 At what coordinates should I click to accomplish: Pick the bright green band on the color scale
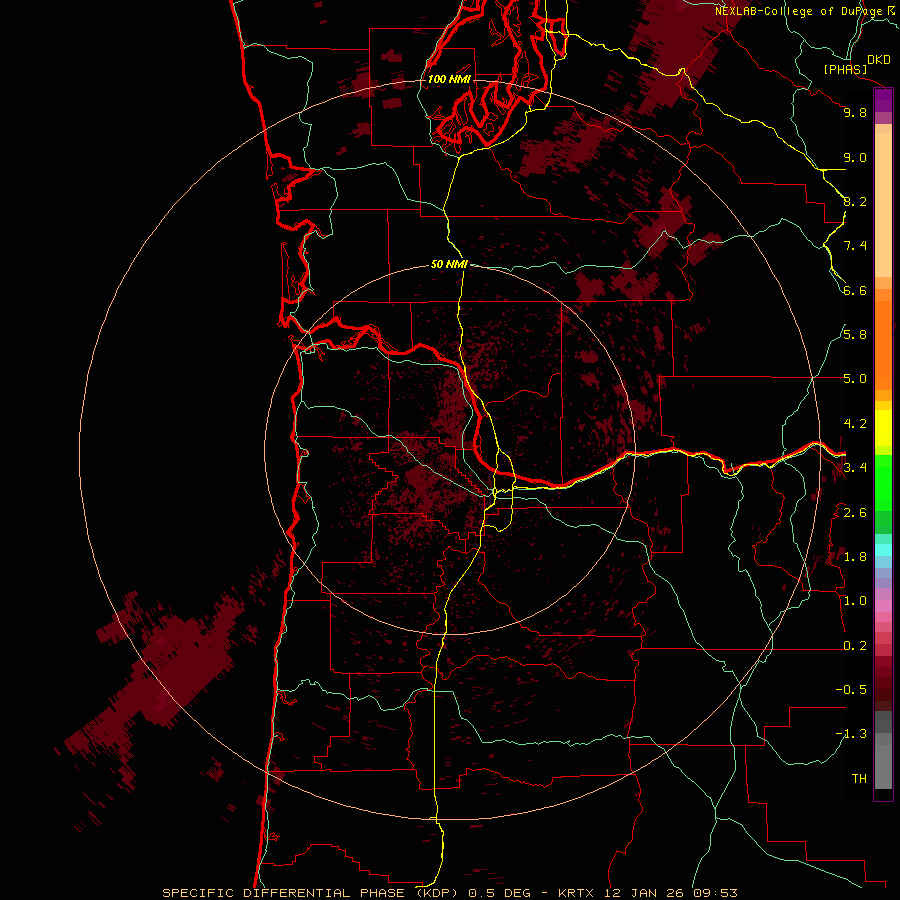pos(883,482)
